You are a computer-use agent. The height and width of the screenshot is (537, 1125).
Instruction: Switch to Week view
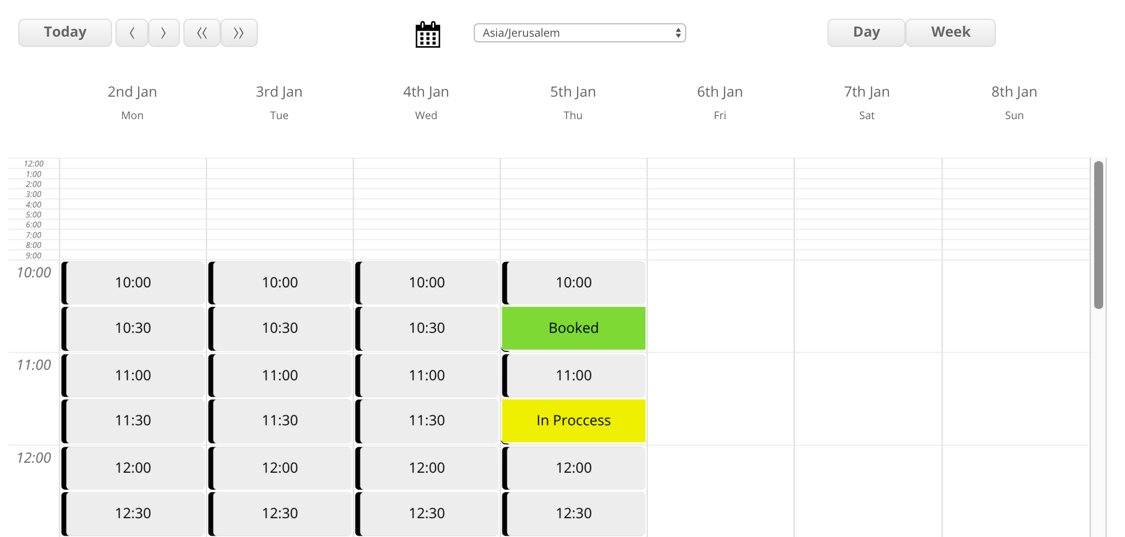(x=950, y=32)
